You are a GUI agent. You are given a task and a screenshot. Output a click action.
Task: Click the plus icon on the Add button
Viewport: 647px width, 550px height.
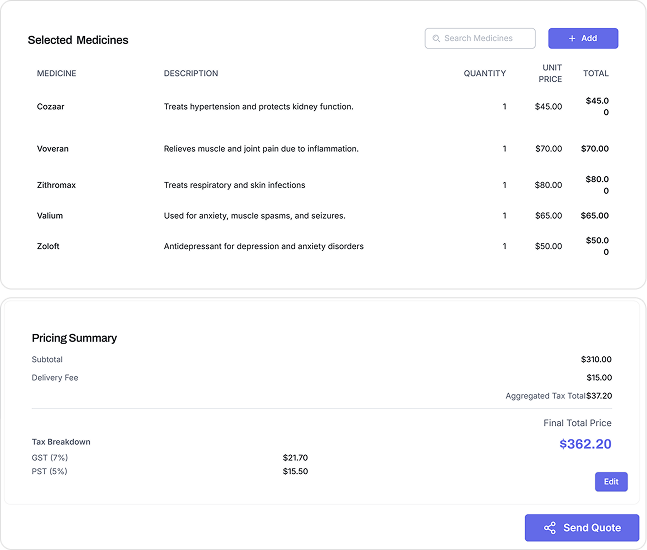572,39
